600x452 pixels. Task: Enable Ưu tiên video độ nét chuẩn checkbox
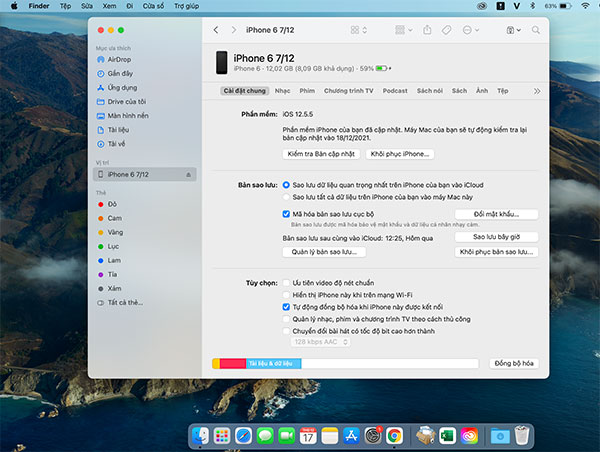click(x=286, y=283)
